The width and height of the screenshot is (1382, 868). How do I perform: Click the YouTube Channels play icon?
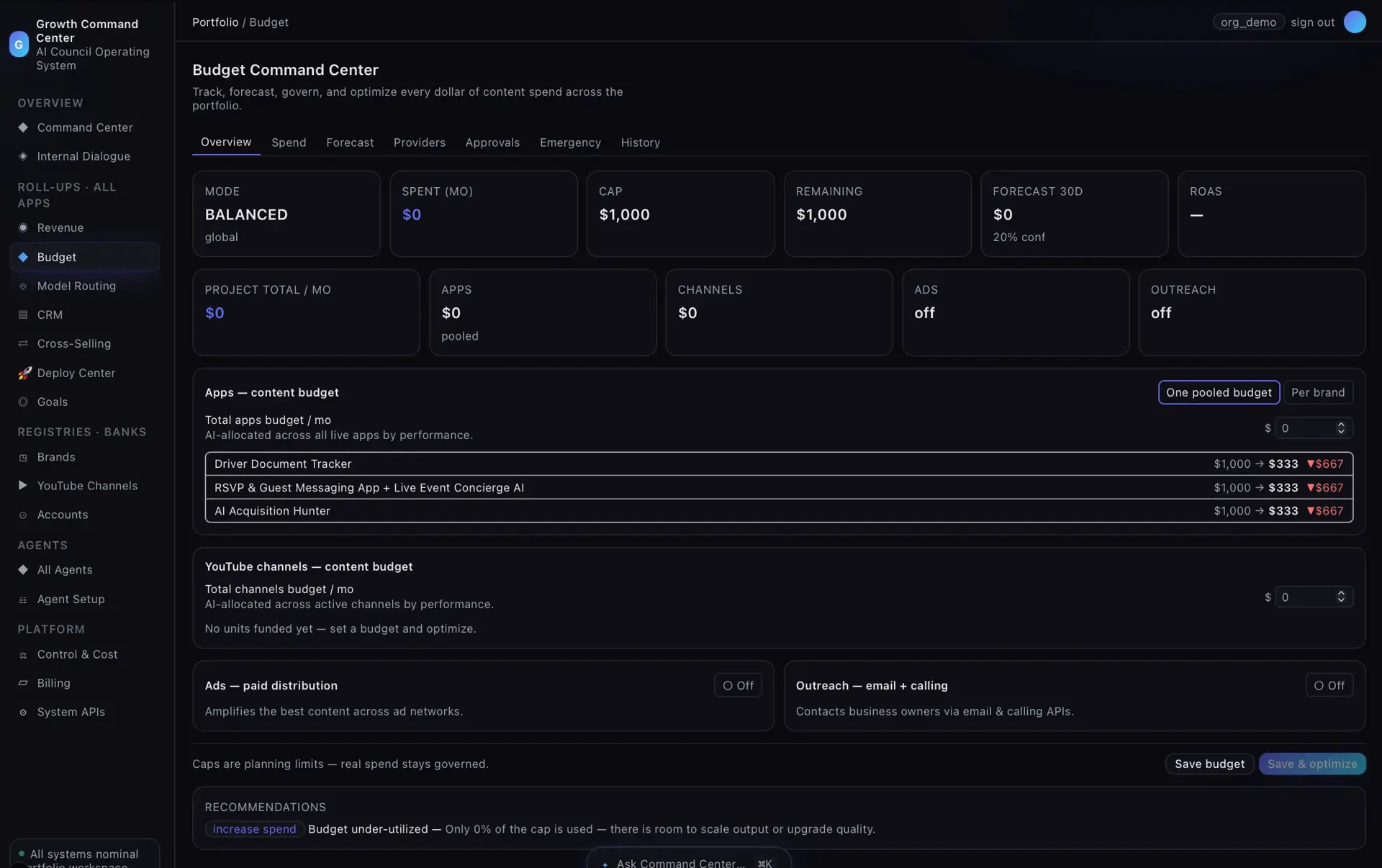click(23, 486)
